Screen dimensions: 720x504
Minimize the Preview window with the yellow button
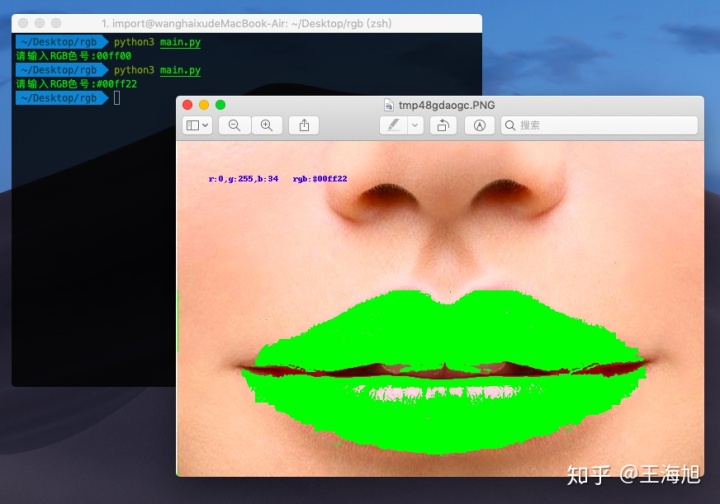204,105
